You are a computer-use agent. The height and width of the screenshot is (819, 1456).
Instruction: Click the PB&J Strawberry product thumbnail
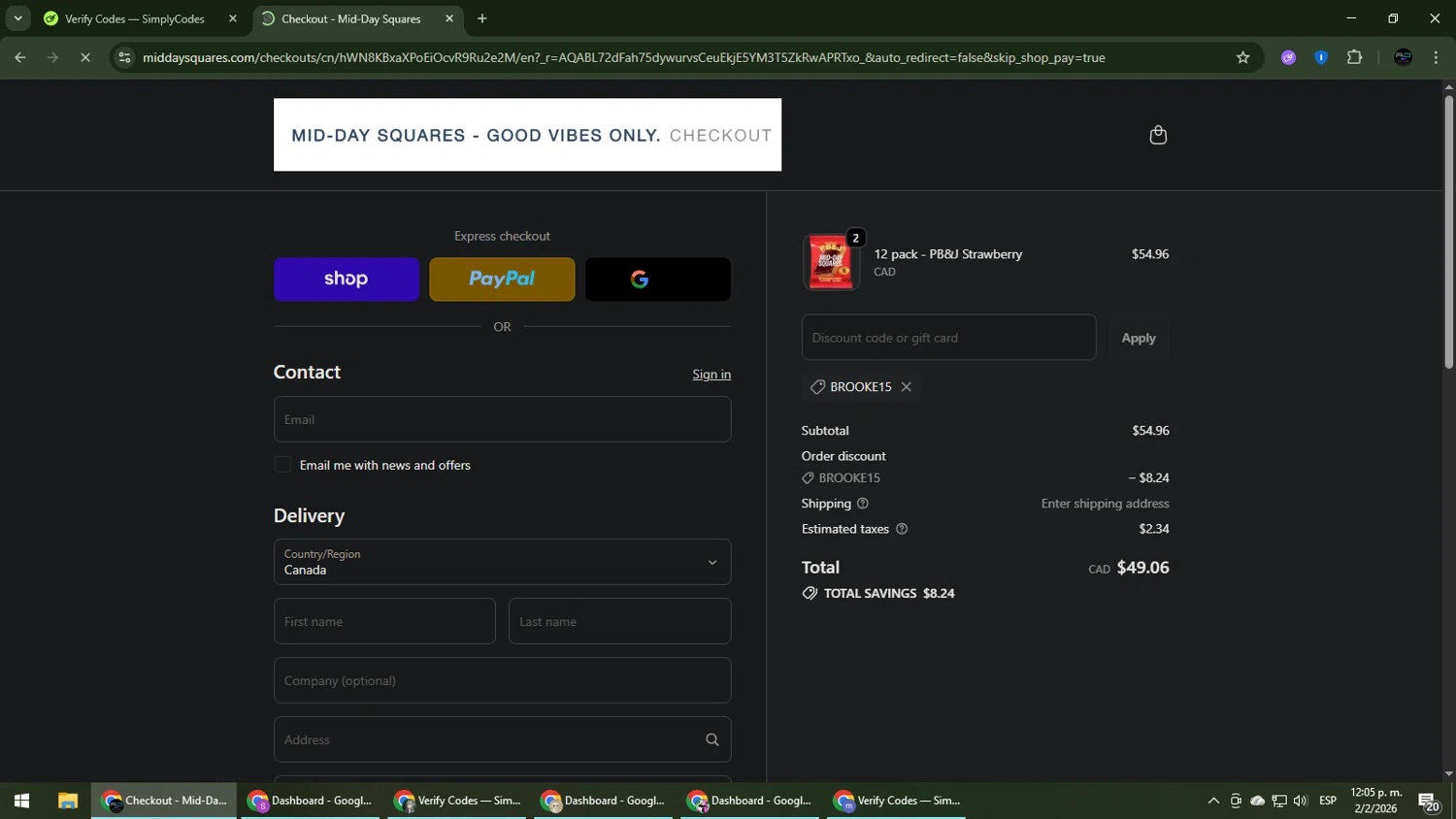830,262
